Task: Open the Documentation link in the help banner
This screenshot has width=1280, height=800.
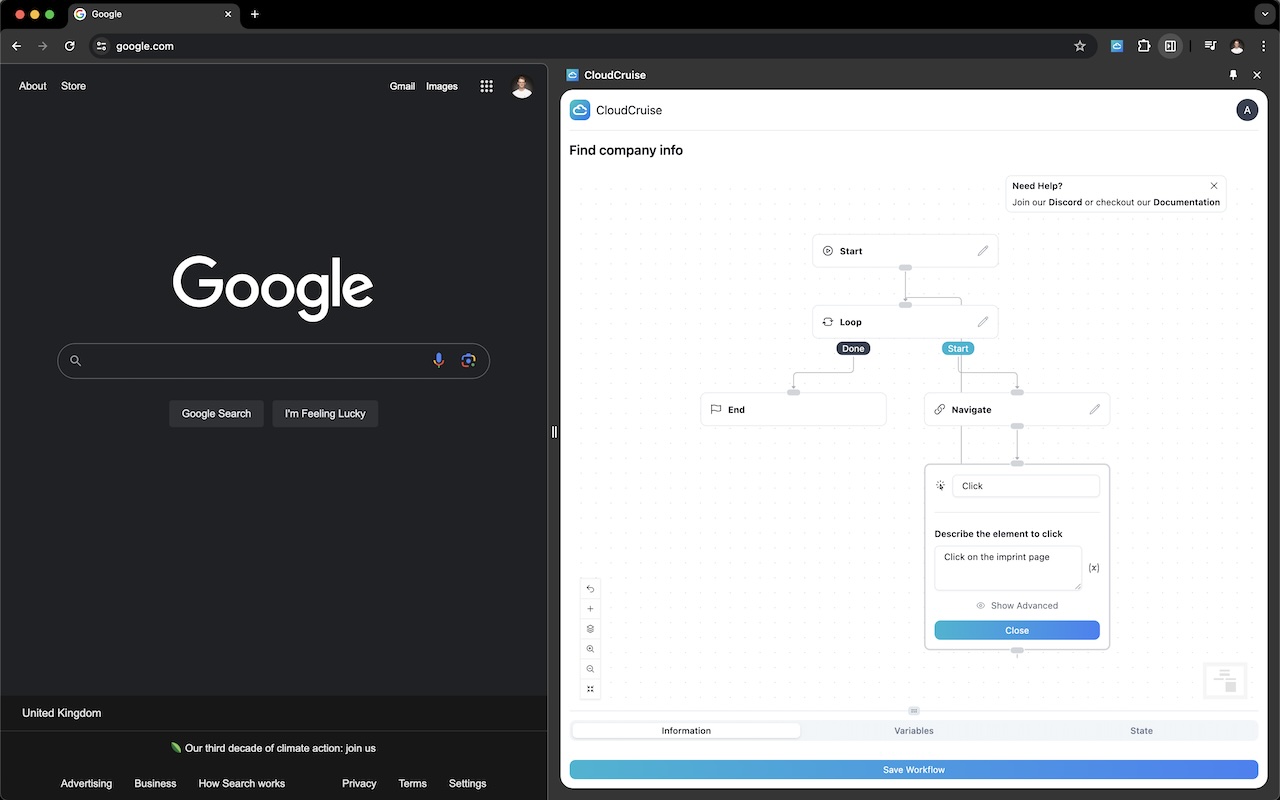Action: [x=1187, y=201]
